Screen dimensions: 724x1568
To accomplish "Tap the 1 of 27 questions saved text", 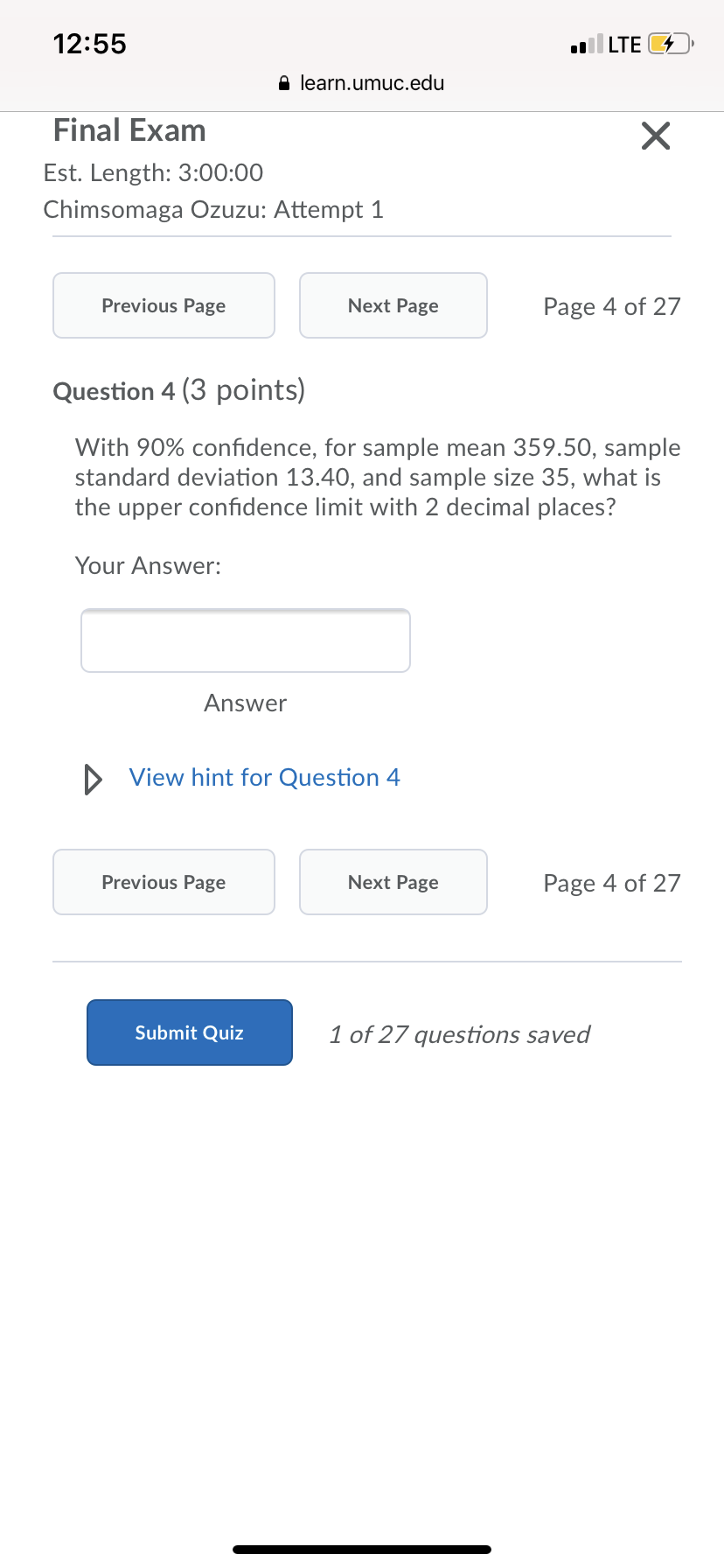I will point(459,1034).
